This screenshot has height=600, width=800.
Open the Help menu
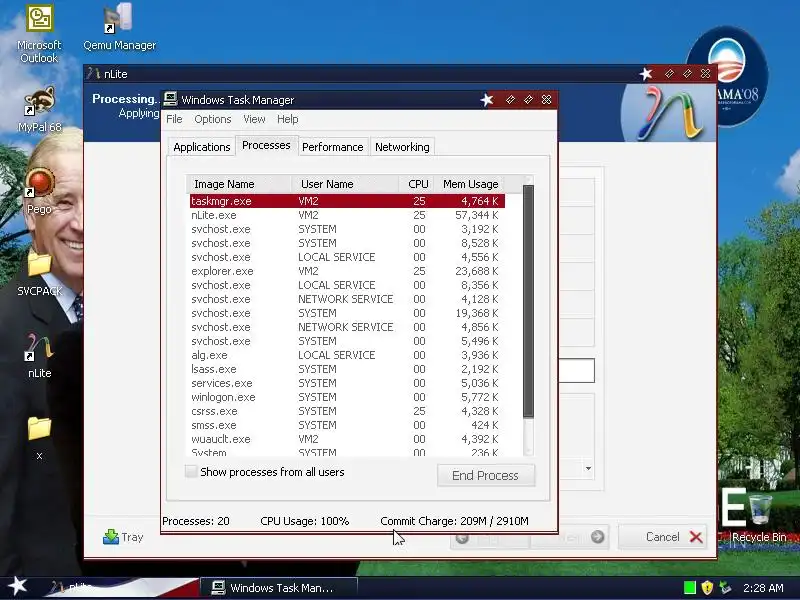tap(288, 119)
